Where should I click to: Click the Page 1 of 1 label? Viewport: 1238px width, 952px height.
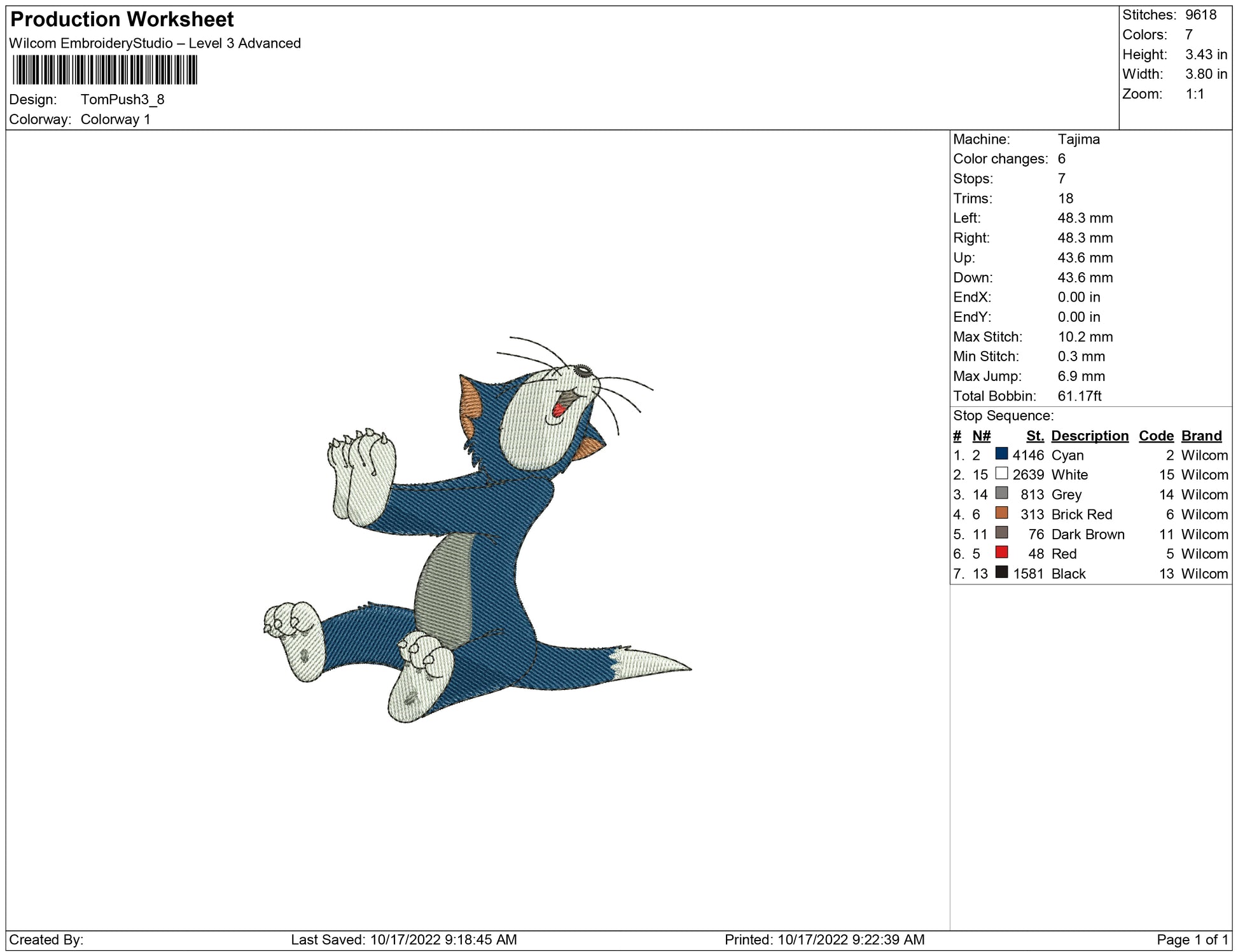(x=1192, y=939)
